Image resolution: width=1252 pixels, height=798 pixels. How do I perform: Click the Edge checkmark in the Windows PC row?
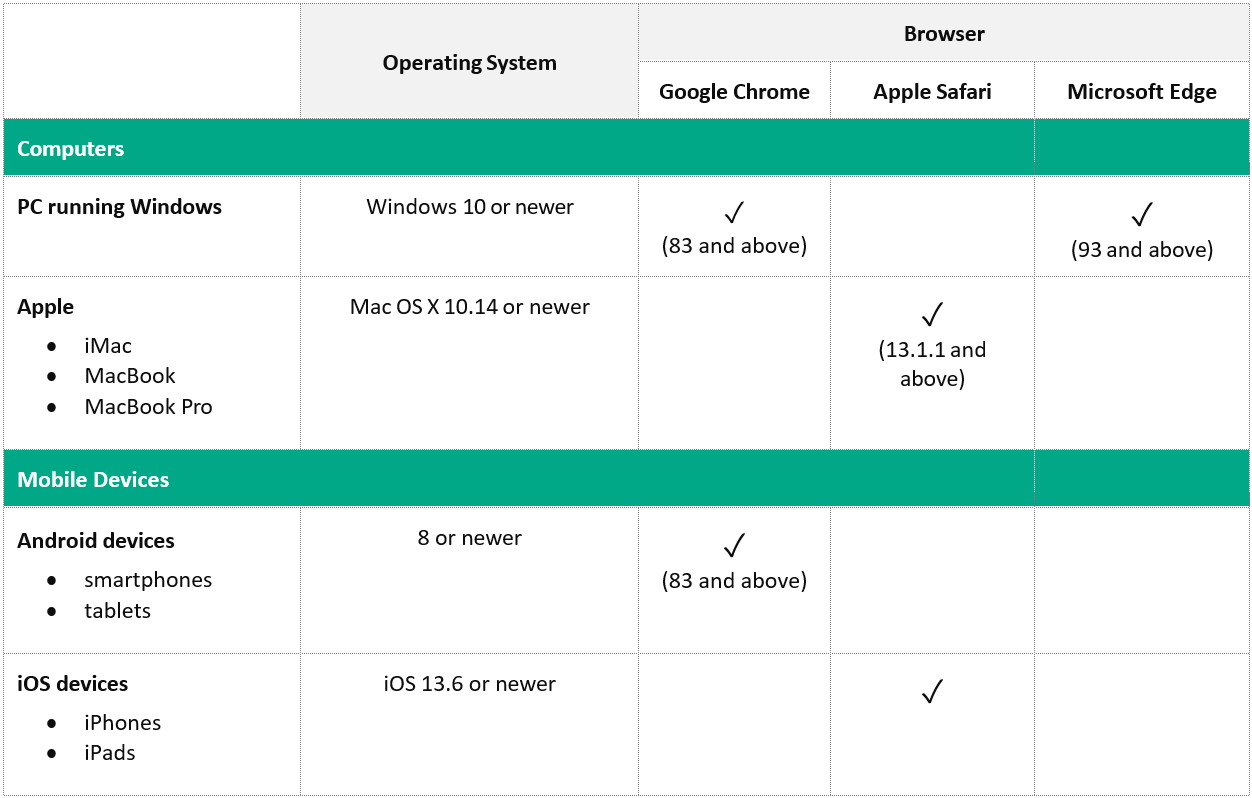[1141, 215]
